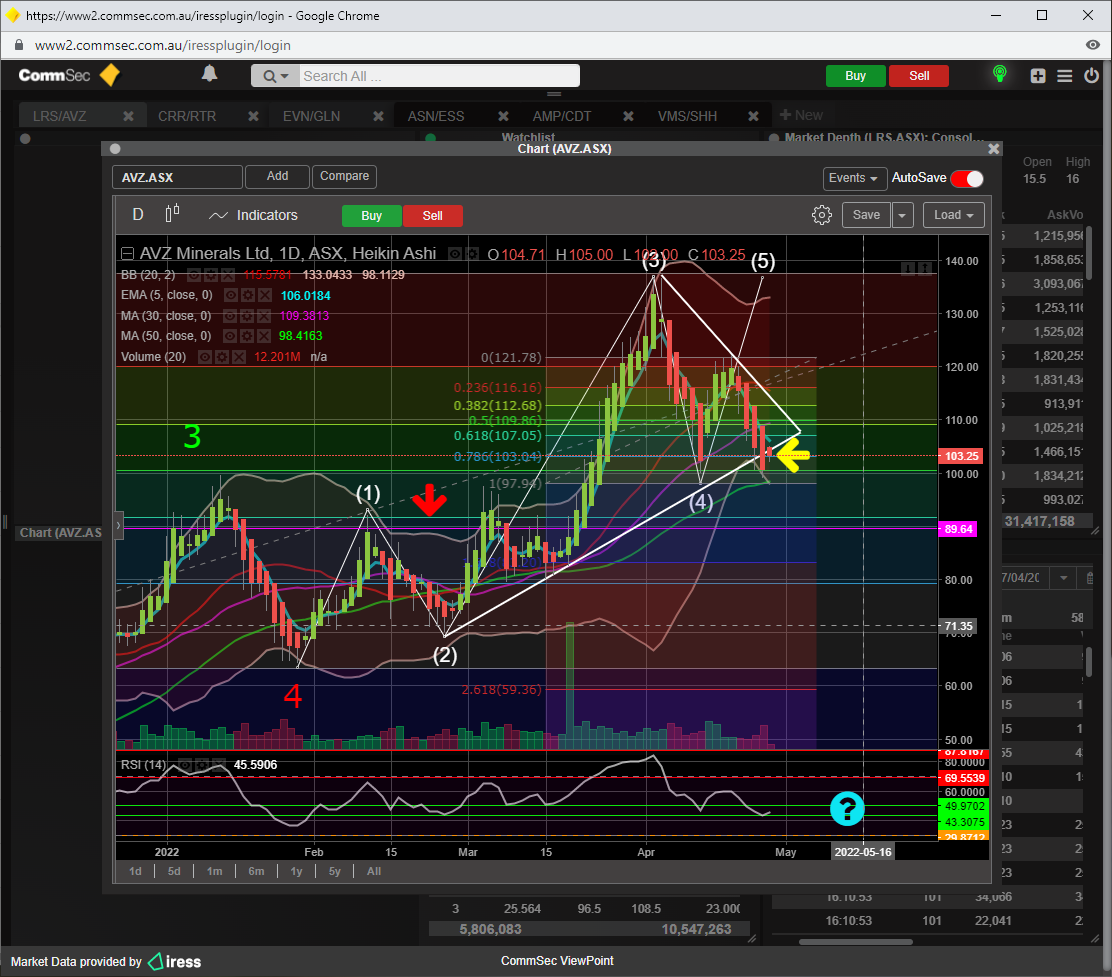Collapse the AVZ Minerals legend box
The width and height of the screenshot is (1112, 977).
coord(128,253)
